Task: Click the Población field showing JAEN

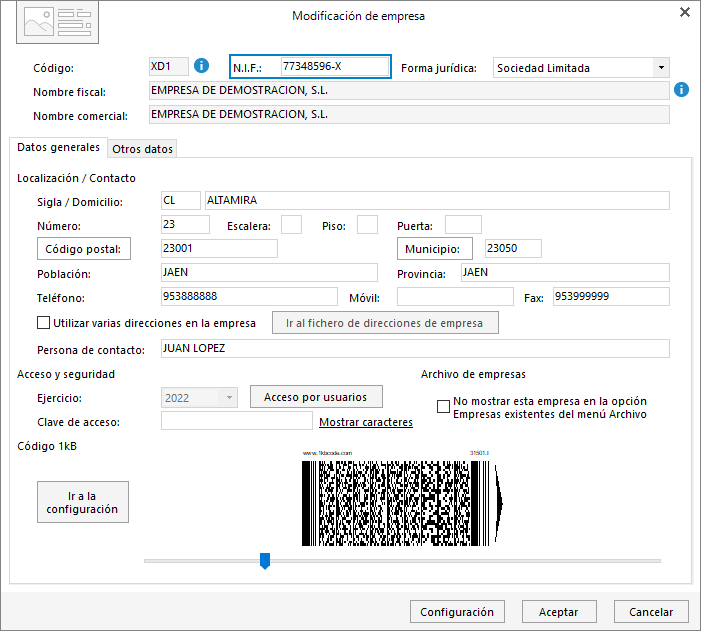Action: click(x=269, y=272)
